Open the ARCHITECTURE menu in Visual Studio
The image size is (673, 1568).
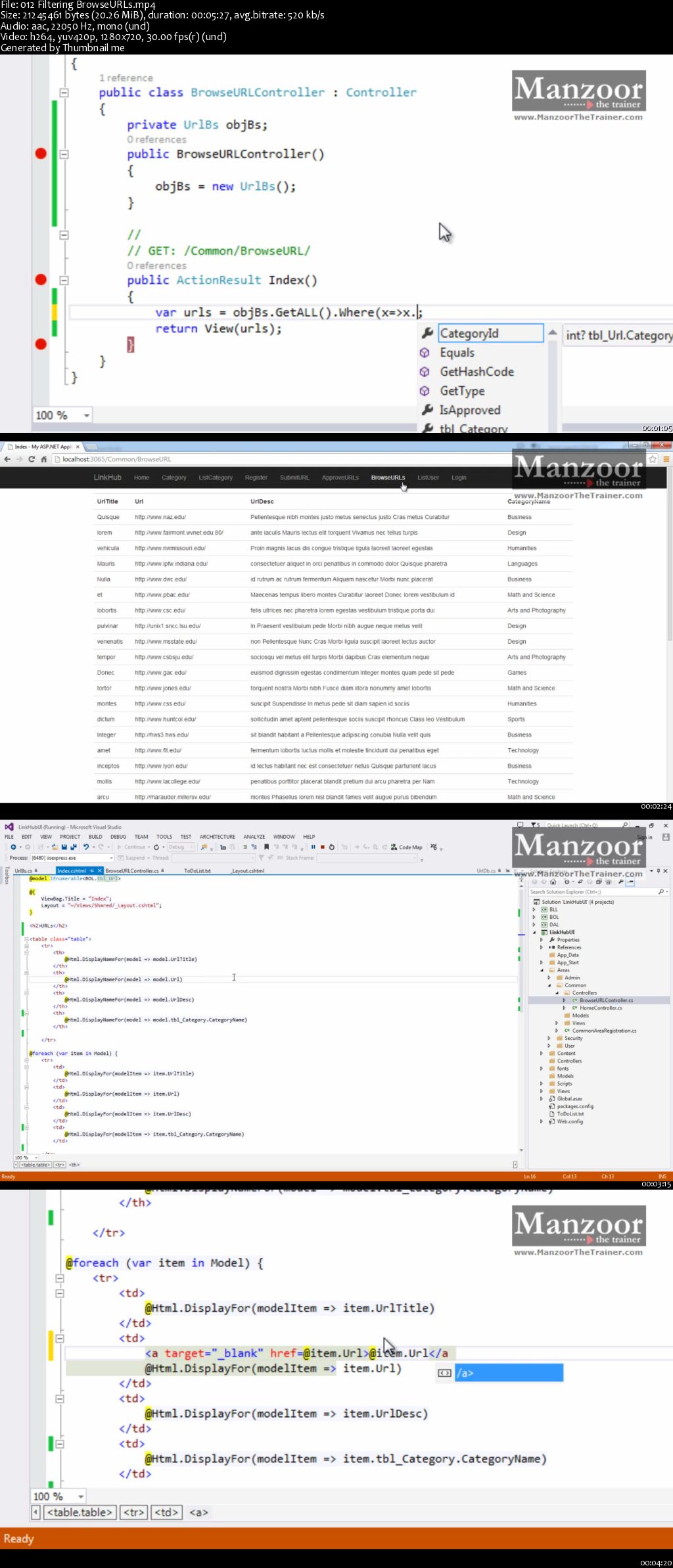[x=218, y=837]
